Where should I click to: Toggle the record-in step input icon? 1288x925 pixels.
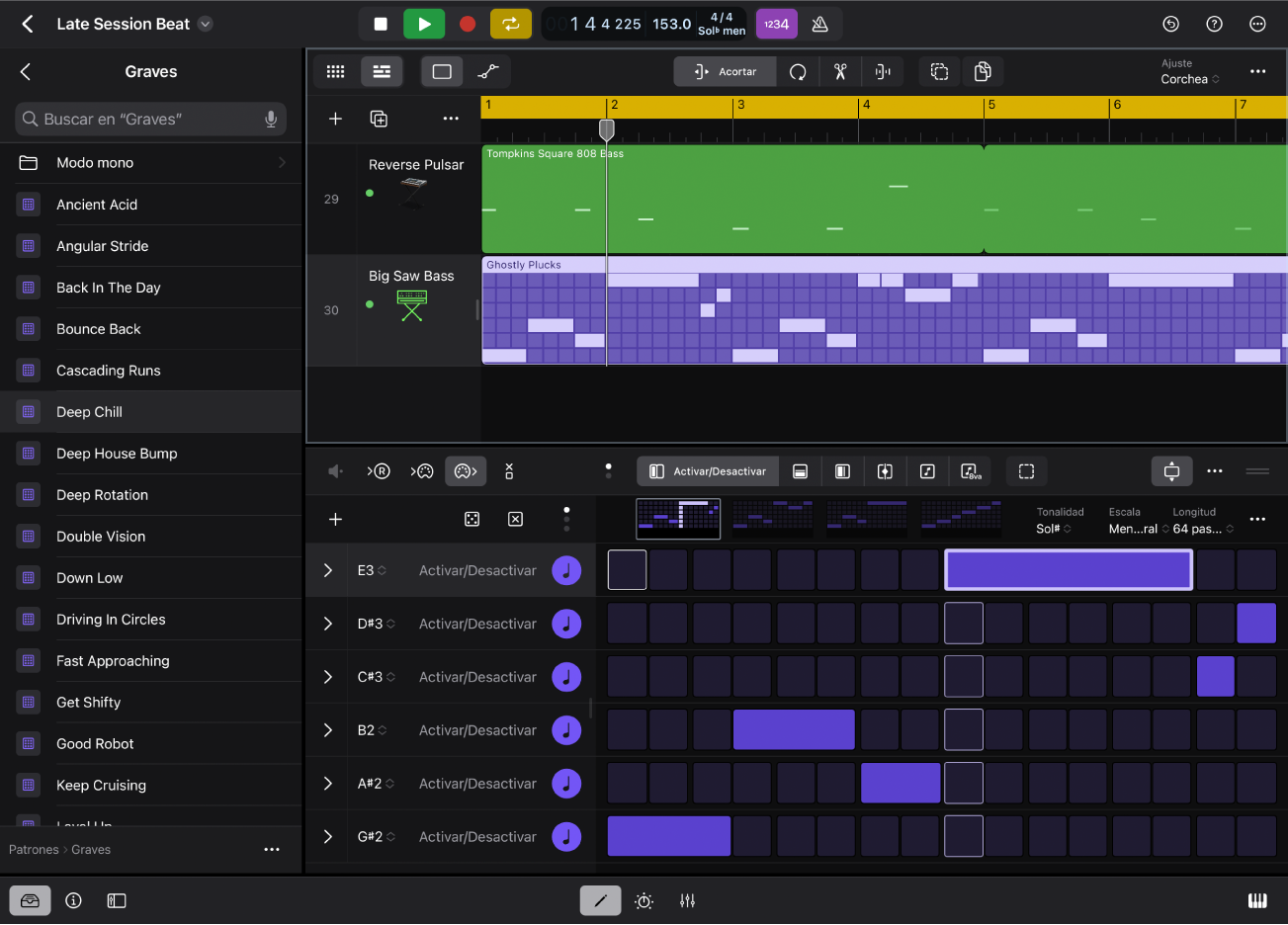click(x=379, y=471)
